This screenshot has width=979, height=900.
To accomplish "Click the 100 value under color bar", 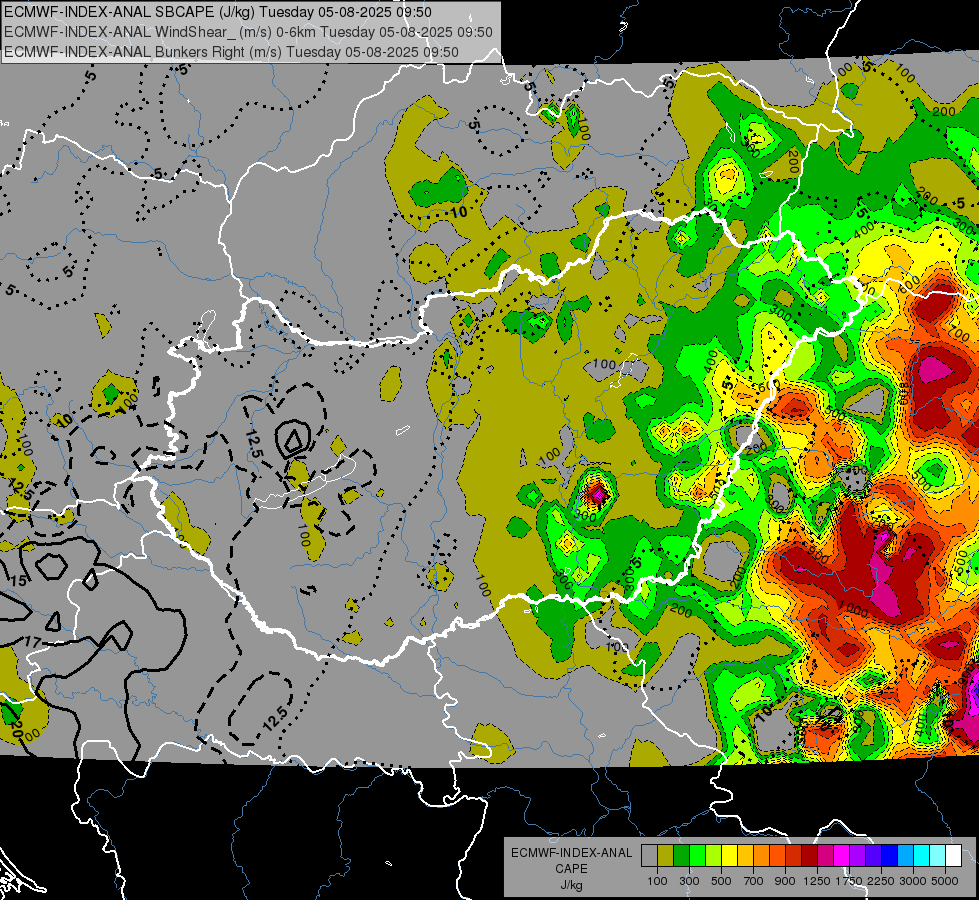I will pos(657,881).
